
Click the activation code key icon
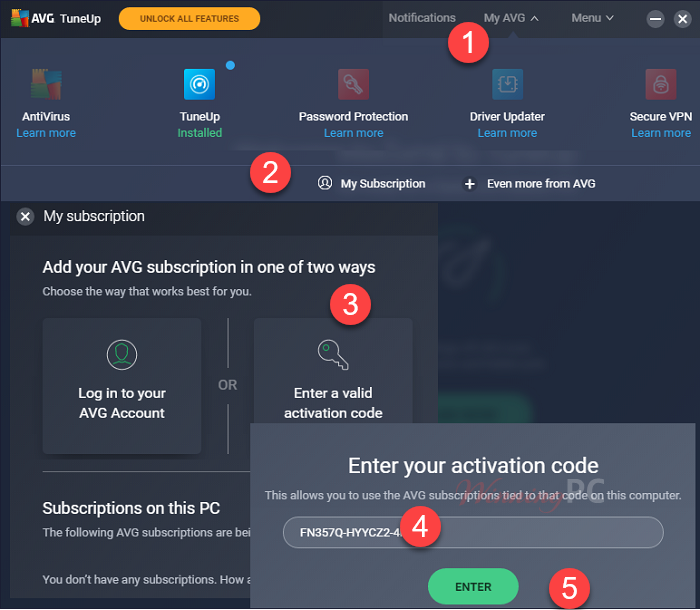coord(333,355)
